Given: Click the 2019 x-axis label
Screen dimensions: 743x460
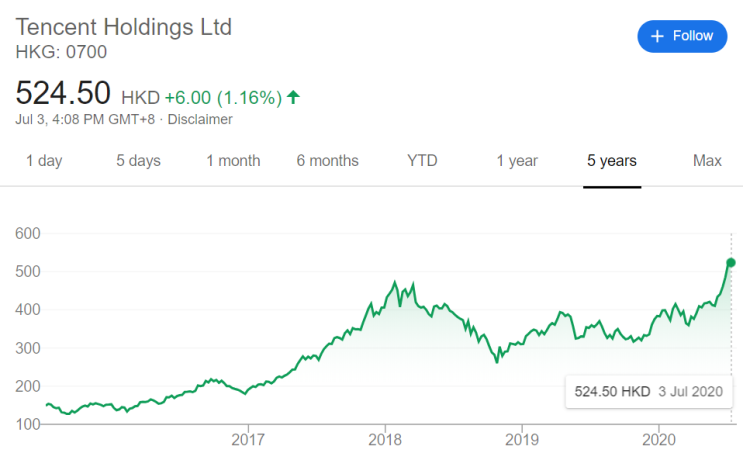Looking at the screenshot, I should click(522, 439).
